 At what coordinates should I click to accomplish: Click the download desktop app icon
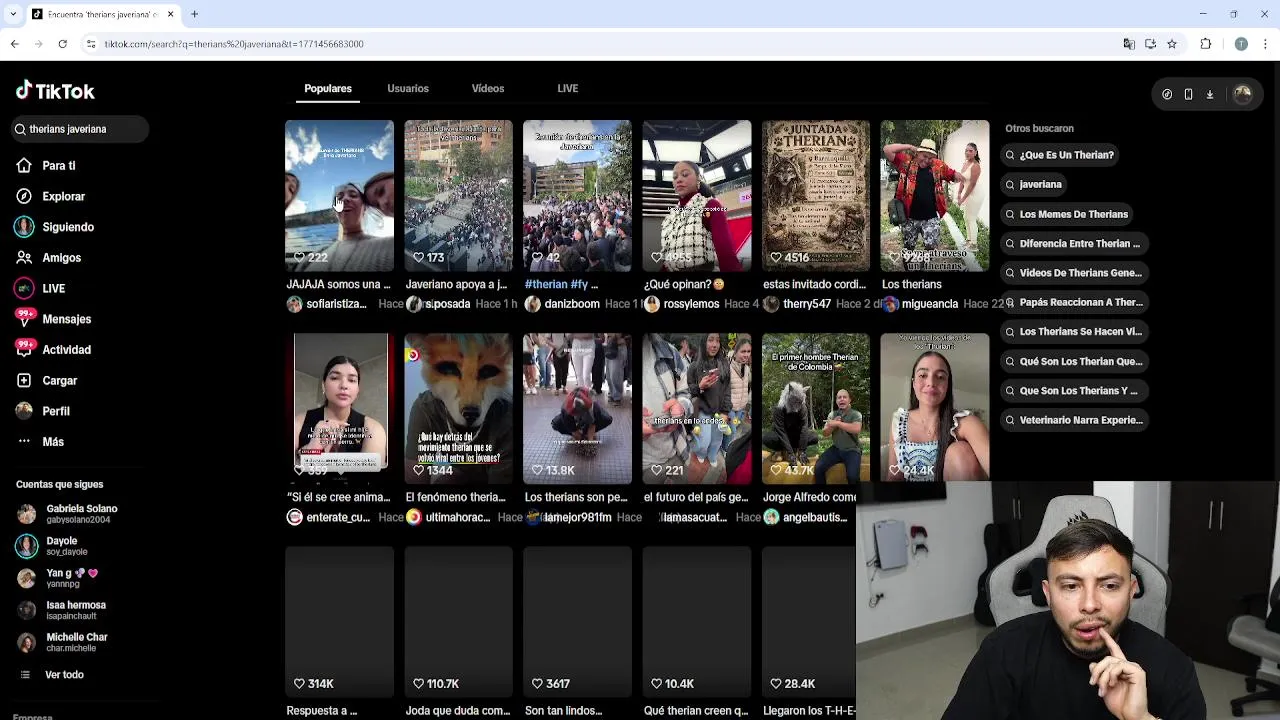pyautogui.click(x=1209, y=94)
